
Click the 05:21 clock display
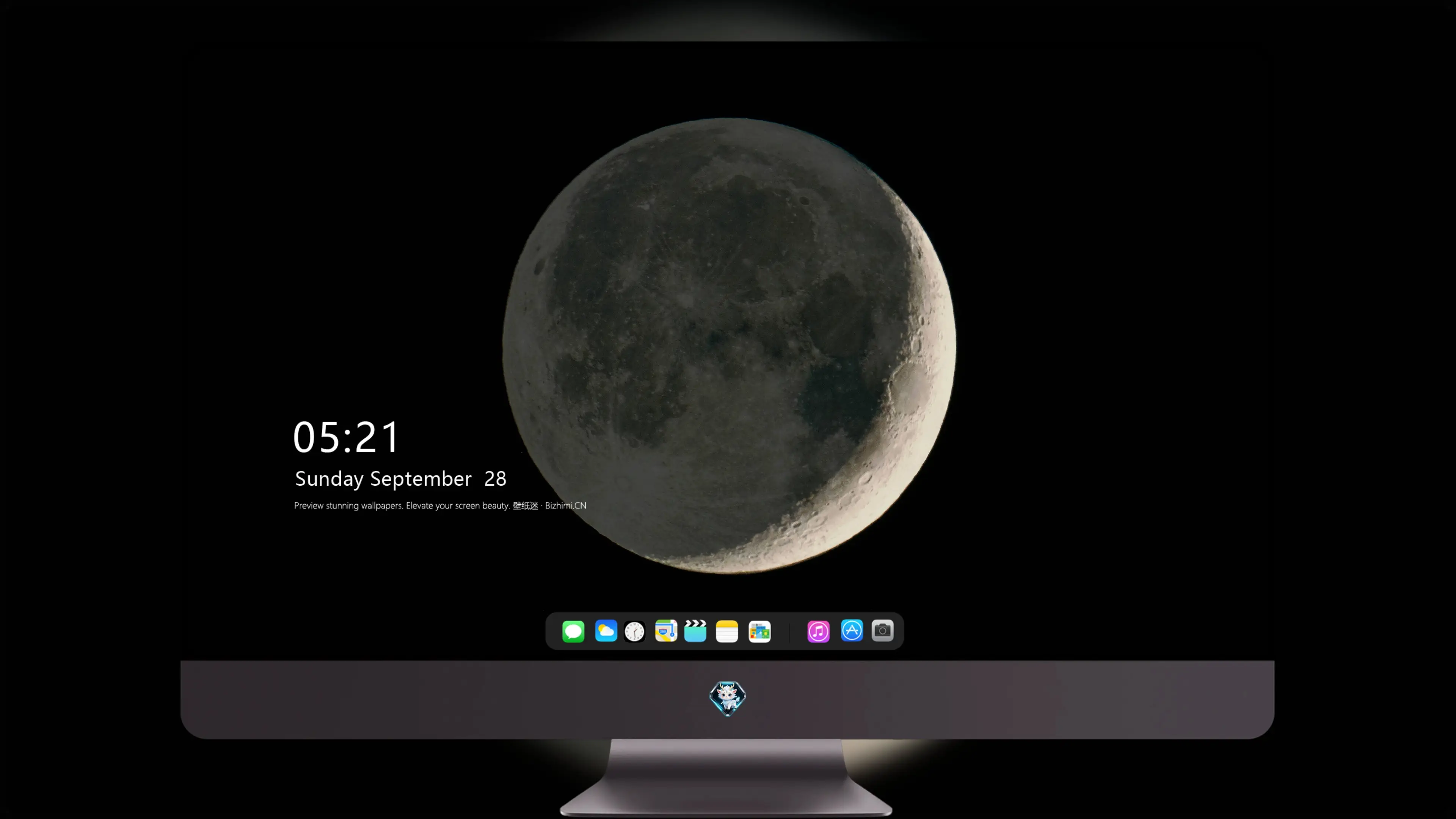(347, 437)
